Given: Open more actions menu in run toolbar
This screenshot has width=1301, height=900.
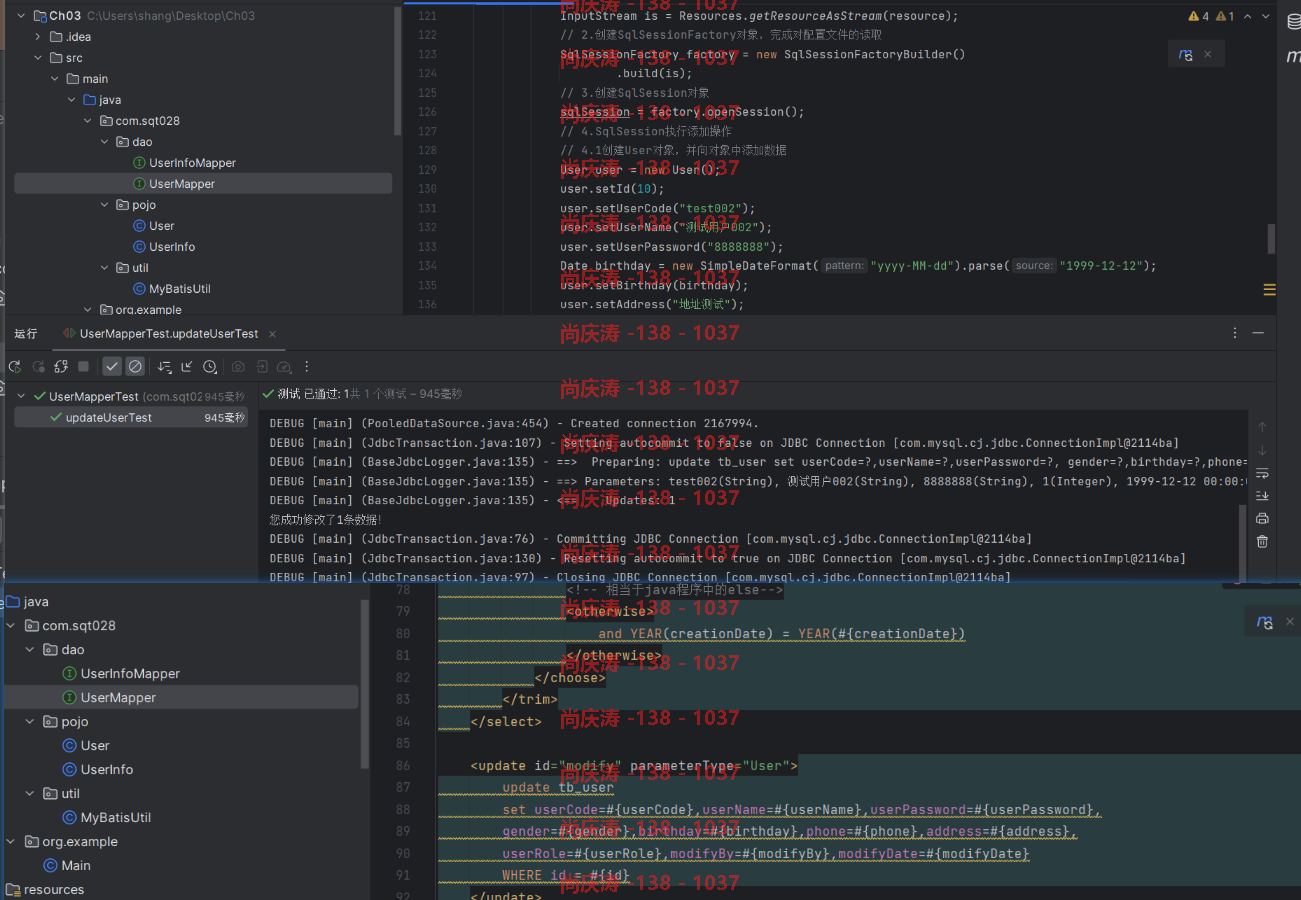Looking at the screenshot, I should [307, 367].
